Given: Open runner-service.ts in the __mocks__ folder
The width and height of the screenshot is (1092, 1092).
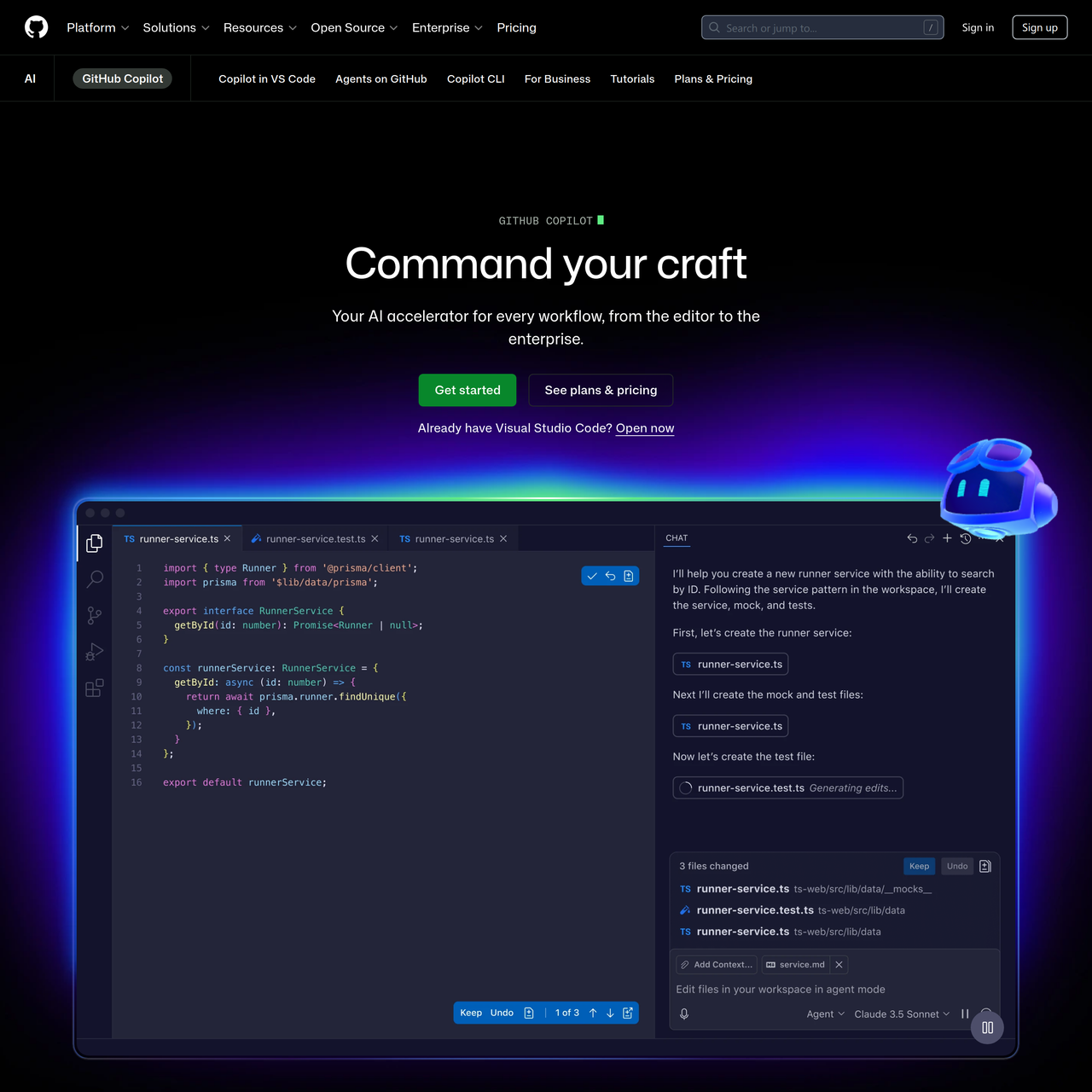Looking at the screenshot, I should click(805, 889).
